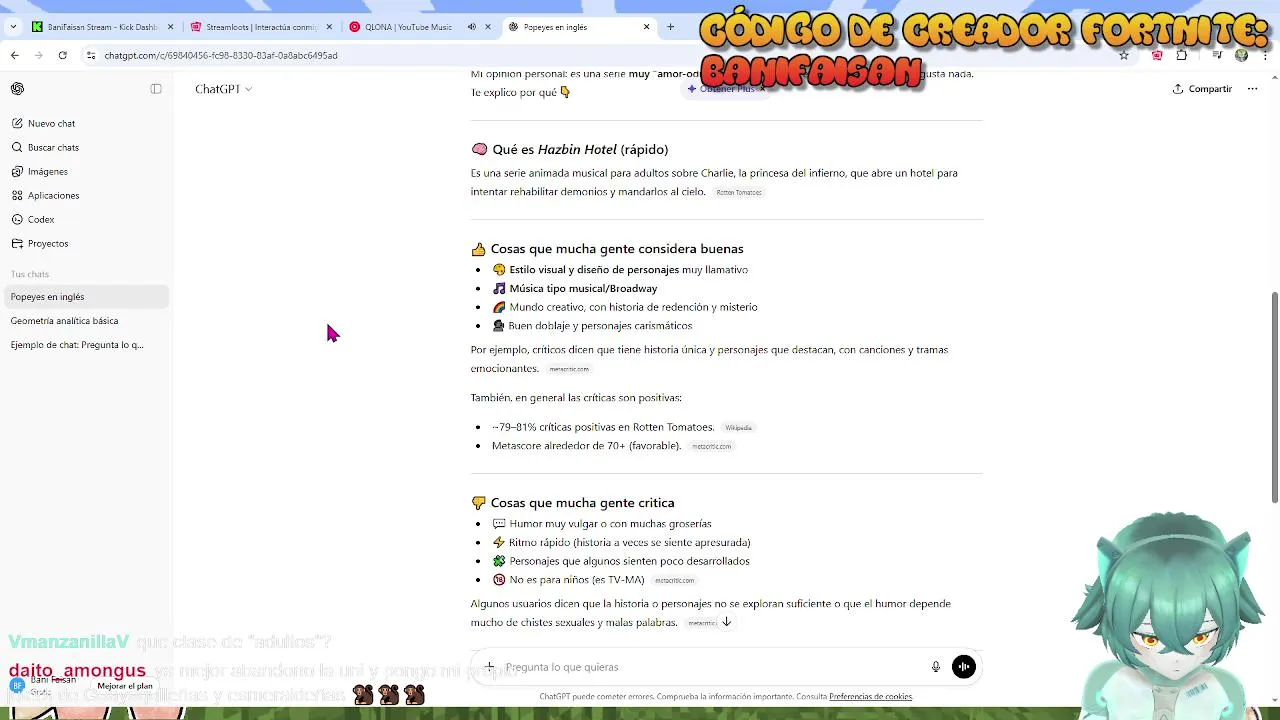Open the conversation three-dot options menu

click(1252, 89)
